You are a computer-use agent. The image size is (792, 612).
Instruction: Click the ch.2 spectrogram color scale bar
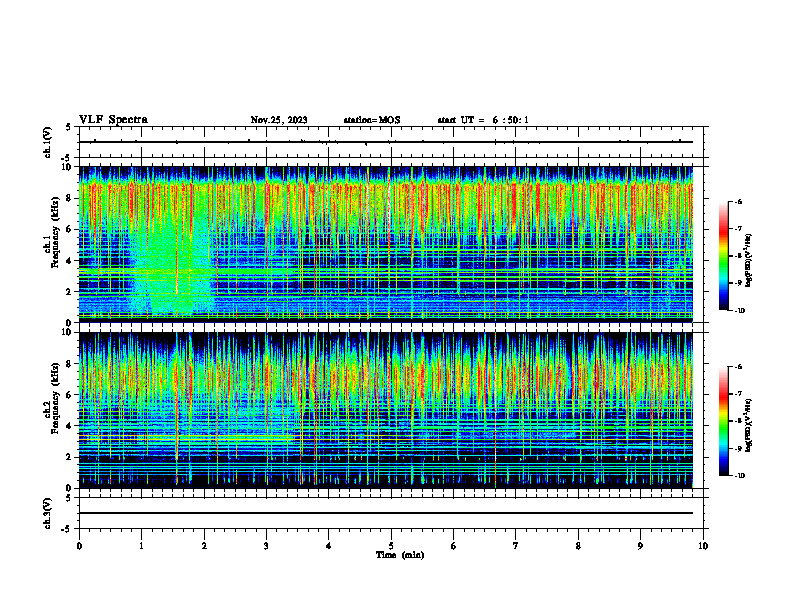click(724, 421)
